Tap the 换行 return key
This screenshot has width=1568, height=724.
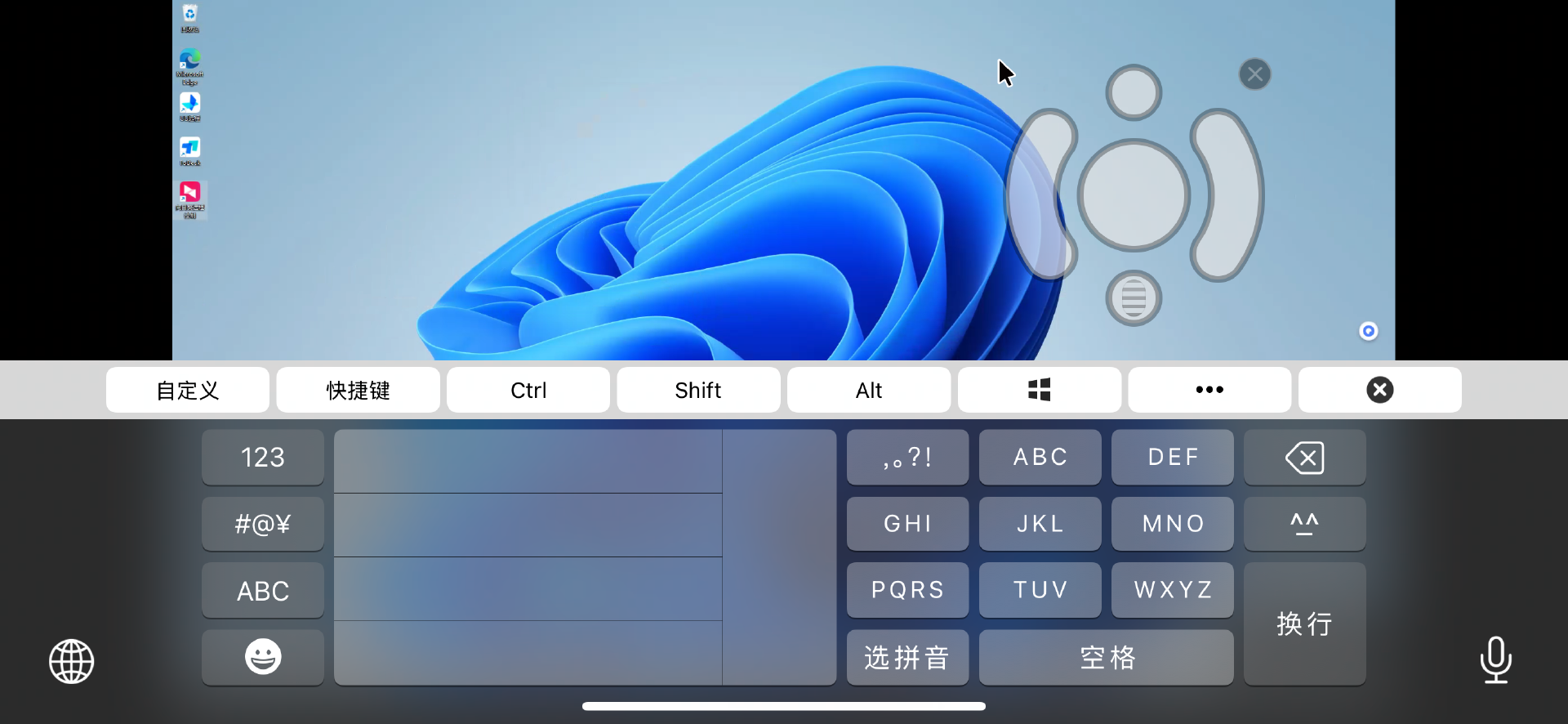tap(1305, 623)
